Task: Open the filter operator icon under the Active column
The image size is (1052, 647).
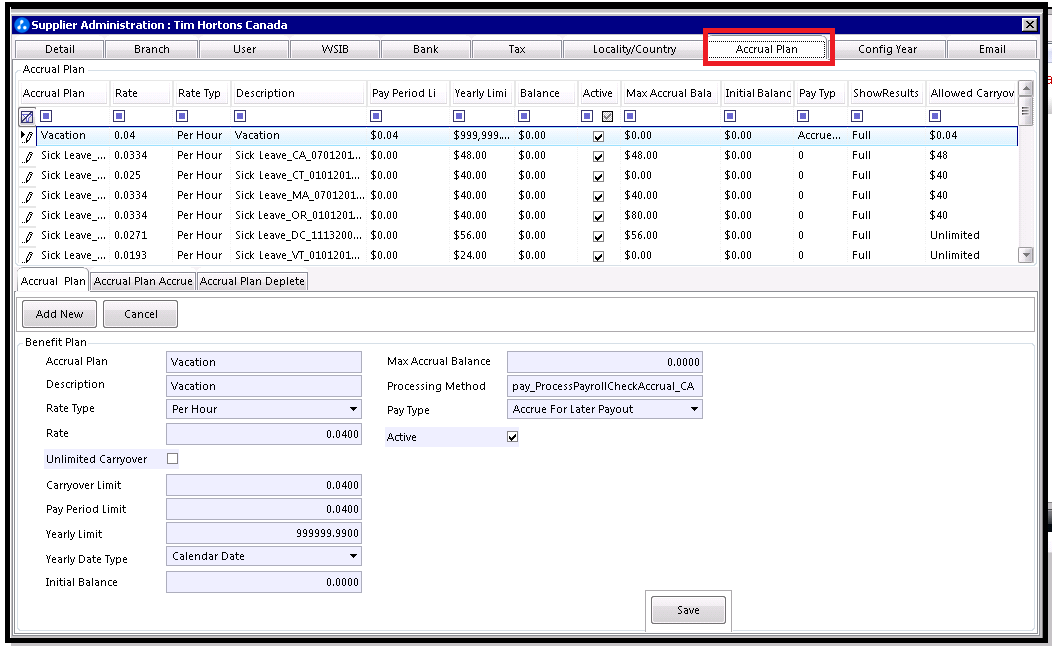Action: point(587,116)
